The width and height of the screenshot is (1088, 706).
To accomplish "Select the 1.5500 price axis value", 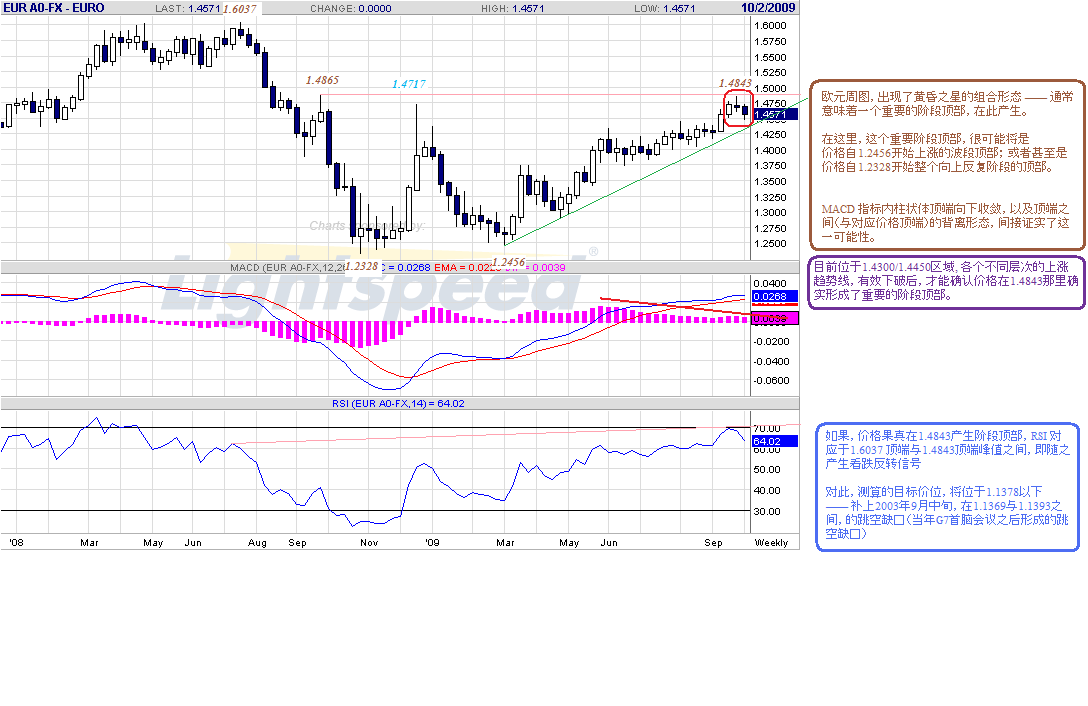I will pyautogui.click(x=770, y=58).
